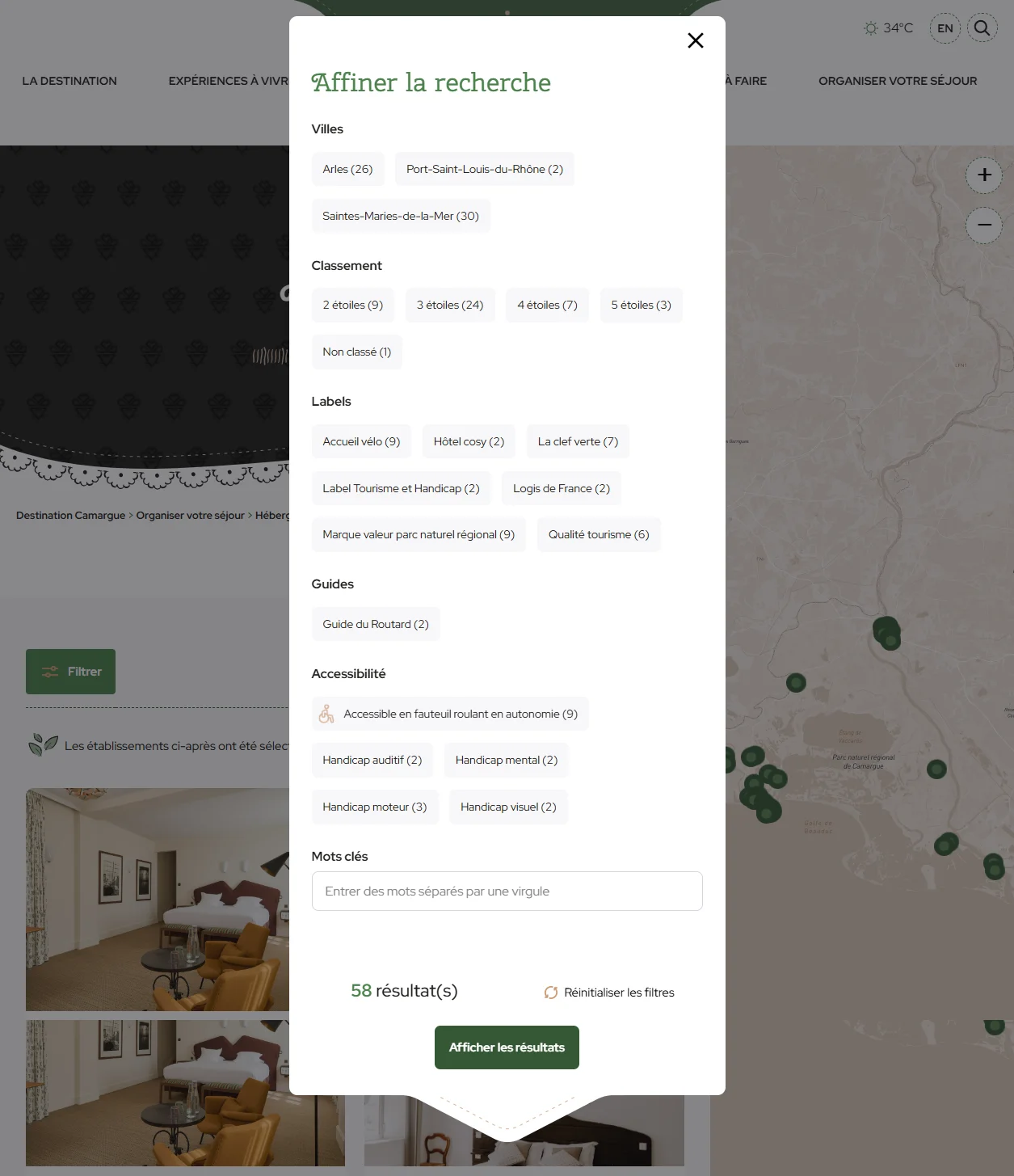Select Guide du Routard (2) filter
Viewport: 1014px width, 1176px height.
376,624
